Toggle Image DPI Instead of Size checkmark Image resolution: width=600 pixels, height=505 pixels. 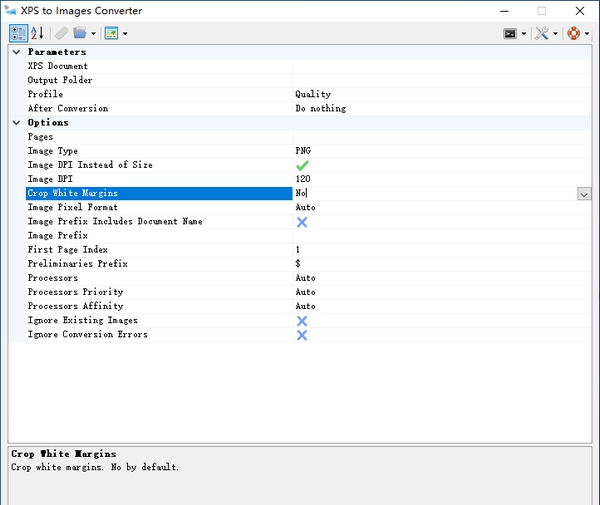point(302,165)
